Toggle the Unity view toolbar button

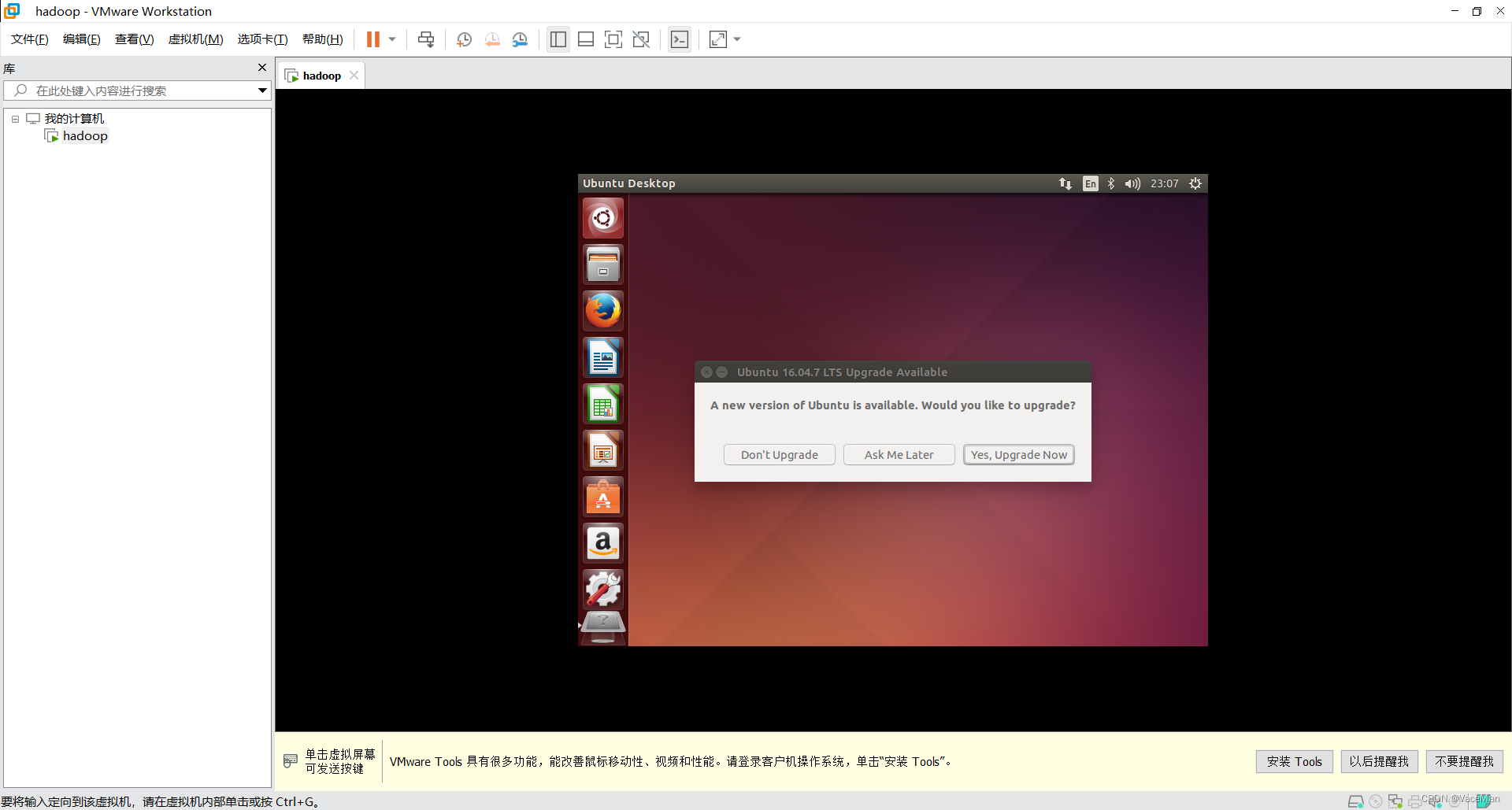tap(641, 39)
